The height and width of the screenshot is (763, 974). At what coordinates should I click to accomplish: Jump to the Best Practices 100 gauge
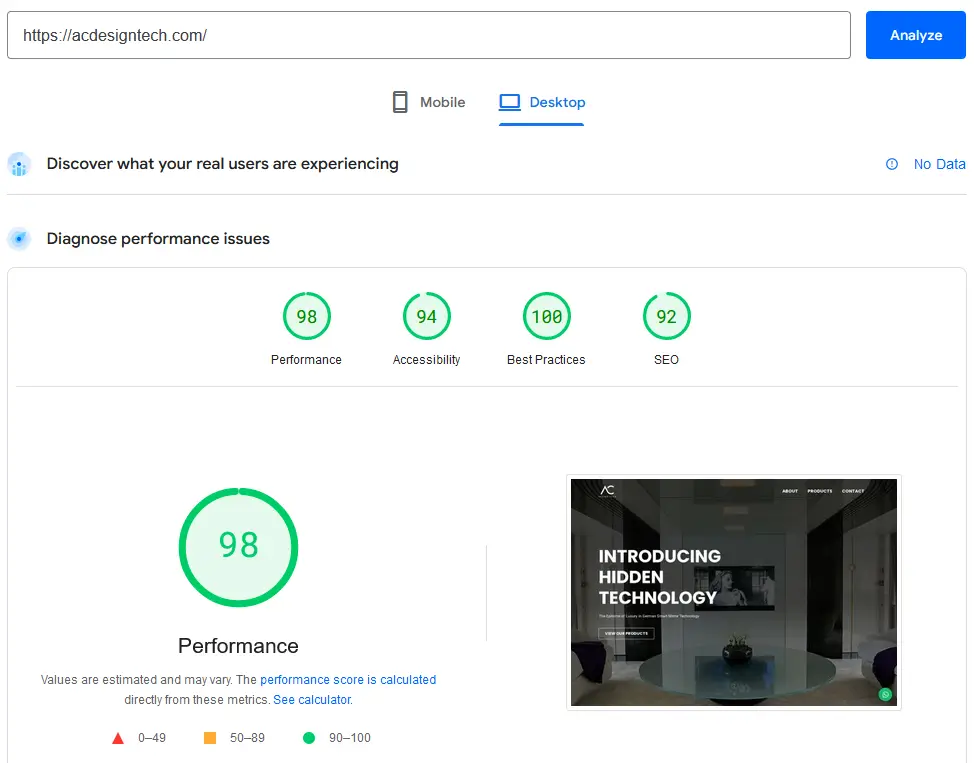tap(546, 317)
